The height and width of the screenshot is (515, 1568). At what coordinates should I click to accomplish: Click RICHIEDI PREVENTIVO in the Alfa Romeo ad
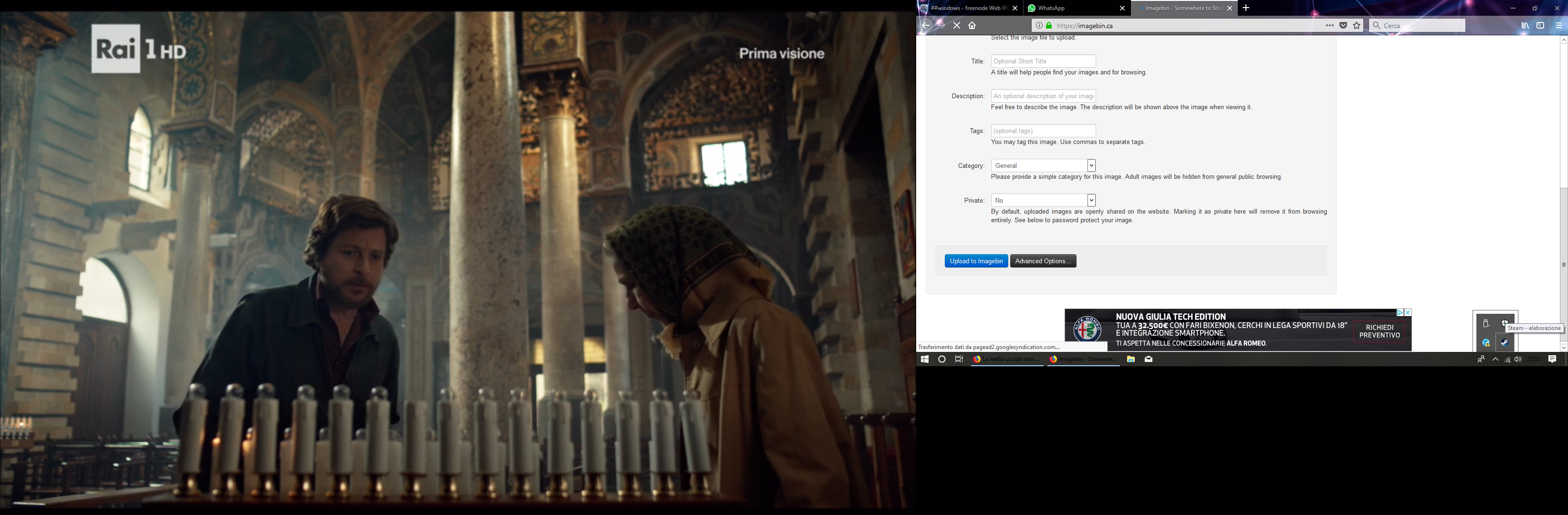point(1380,331)
